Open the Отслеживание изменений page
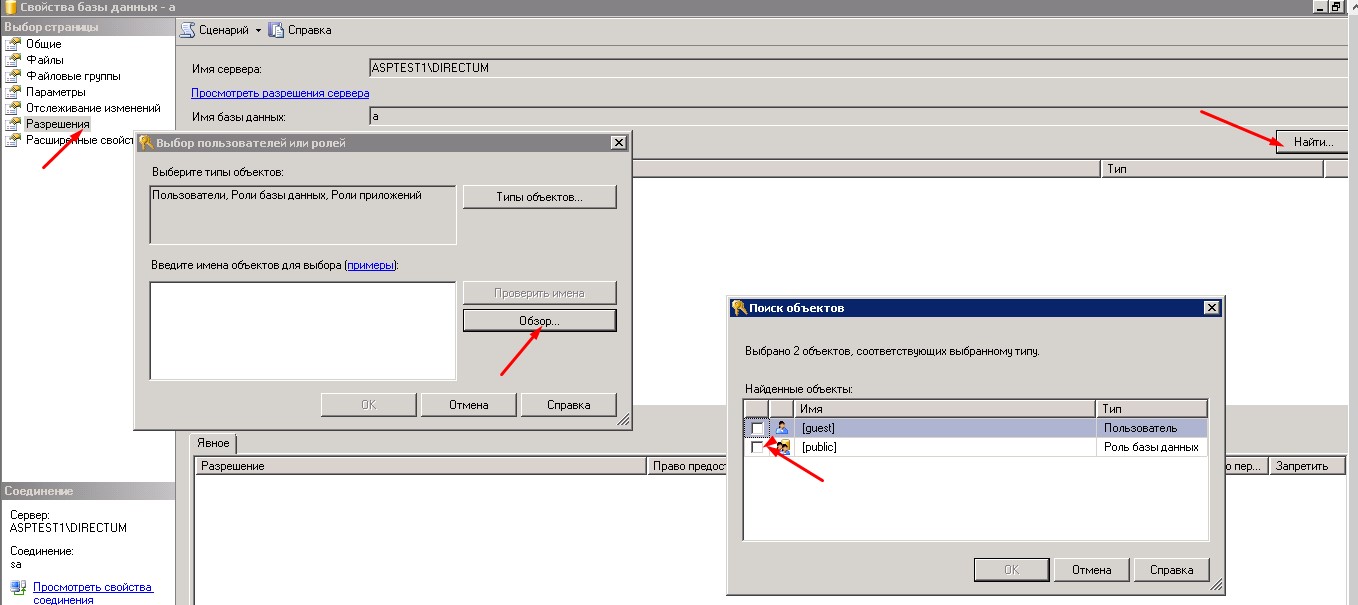 (x=93, y=108)
